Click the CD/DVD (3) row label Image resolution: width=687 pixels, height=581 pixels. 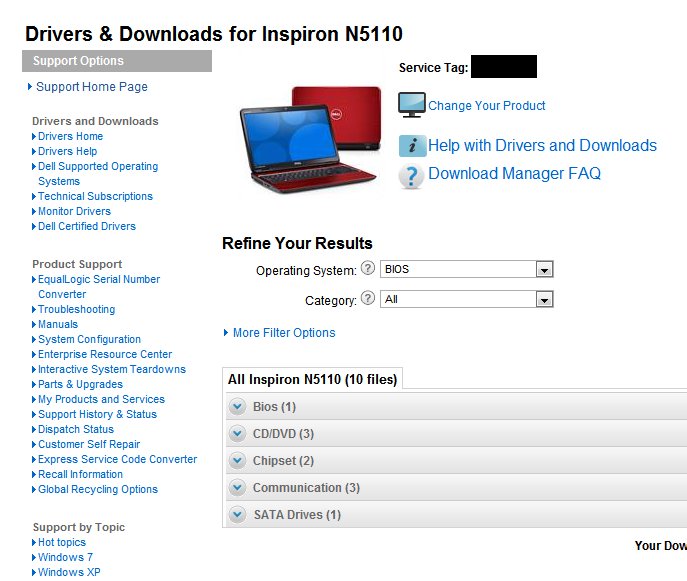click(283, 434)
